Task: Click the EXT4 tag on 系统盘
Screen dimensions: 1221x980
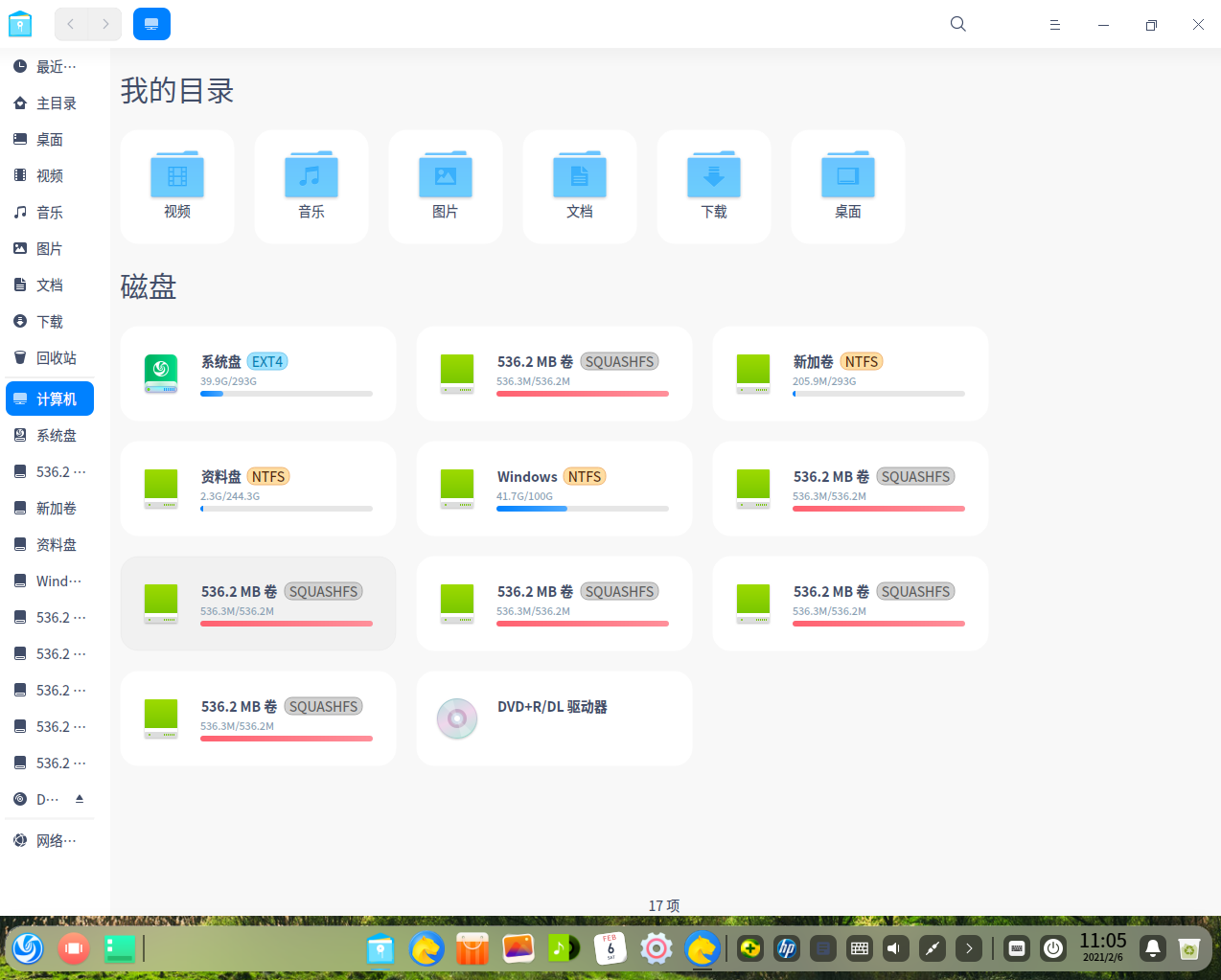Action: tap(267, 362)
